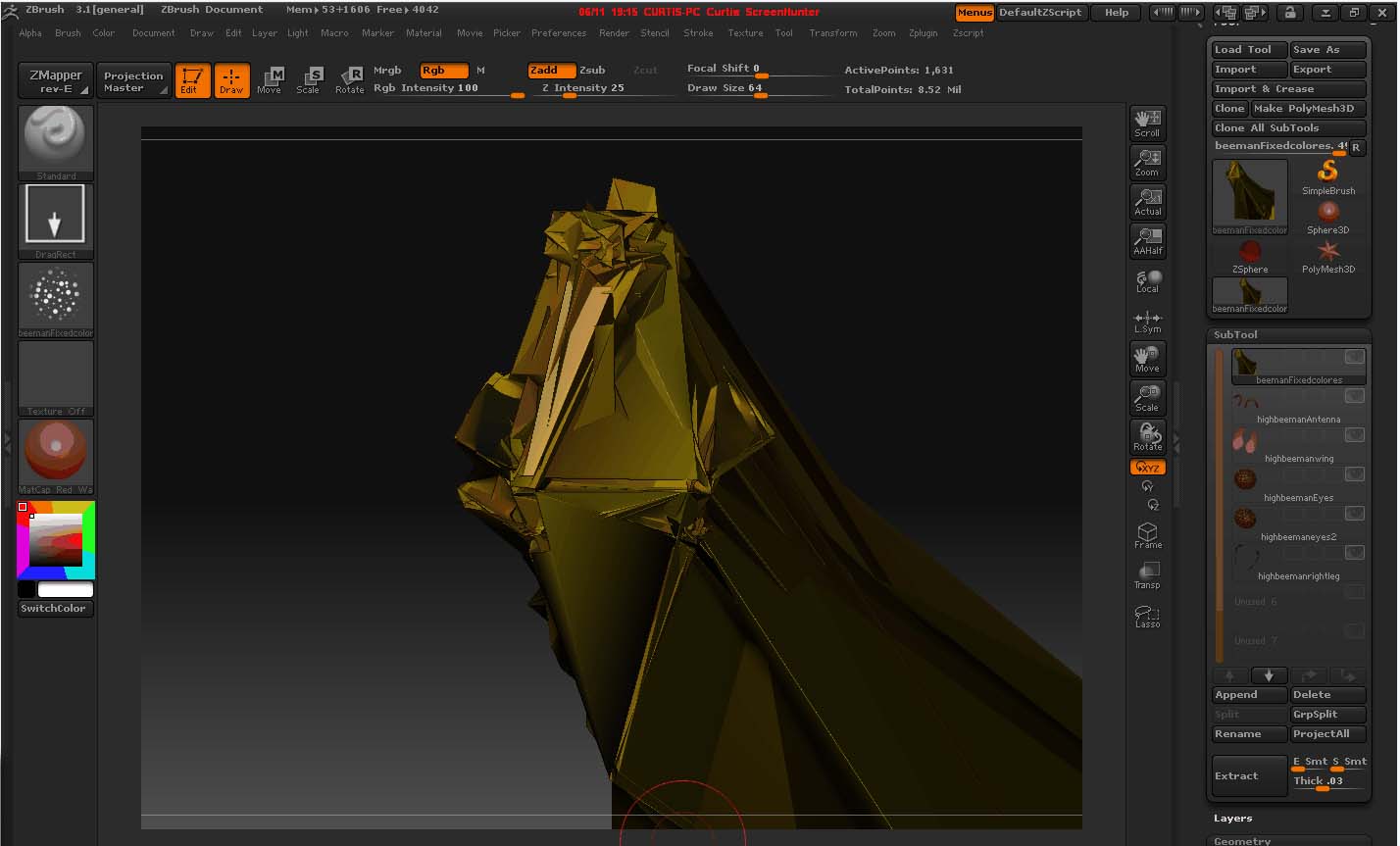
Task: Toggle L.Sym local symmetry
Action: click(x=1147, y=322)
